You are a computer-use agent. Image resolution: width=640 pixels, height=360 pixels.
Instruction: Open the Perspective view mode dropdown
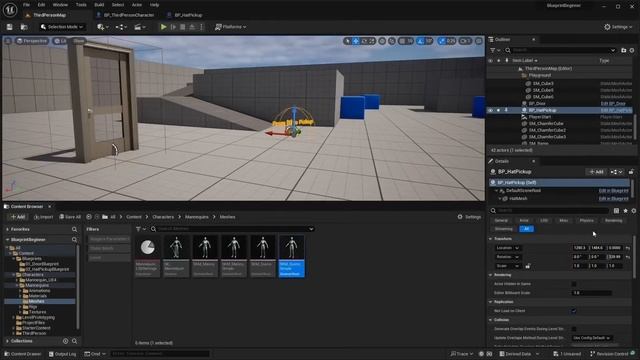click(32, 41)
